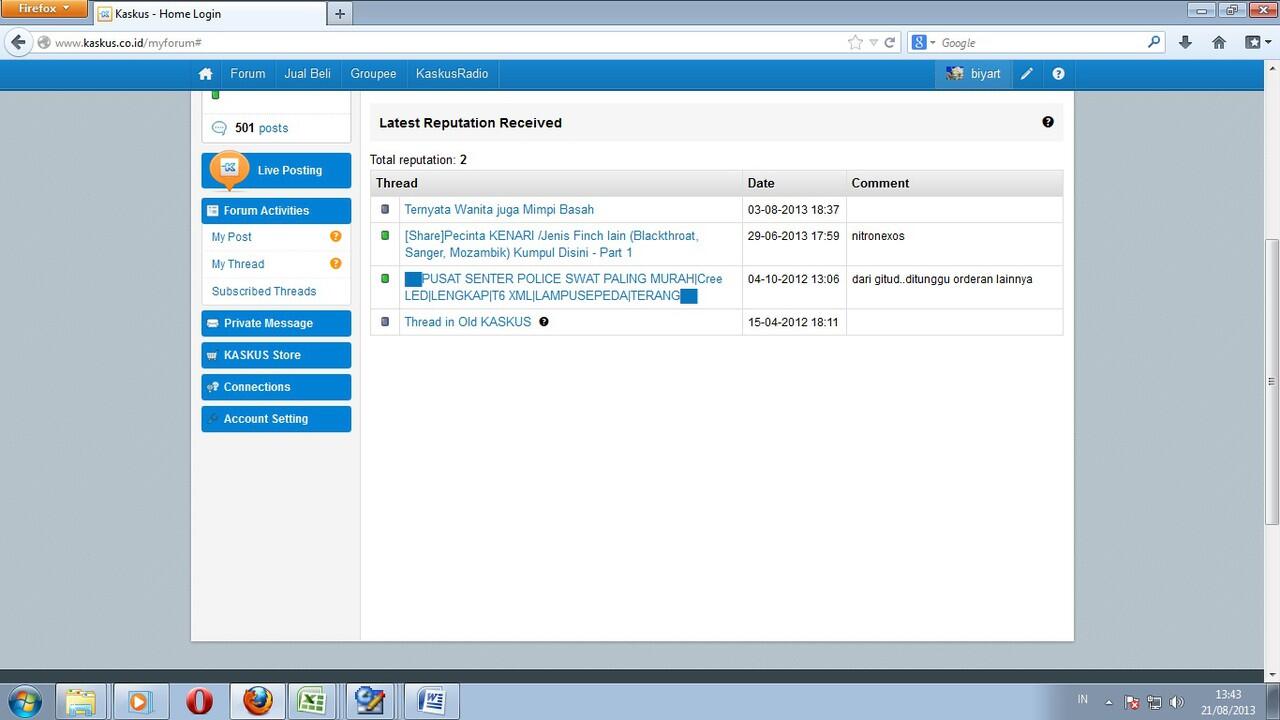This screenshot has height=720, width=1280.
Task: Click the orange badge beside My Thread
Action: coord(336,264)
